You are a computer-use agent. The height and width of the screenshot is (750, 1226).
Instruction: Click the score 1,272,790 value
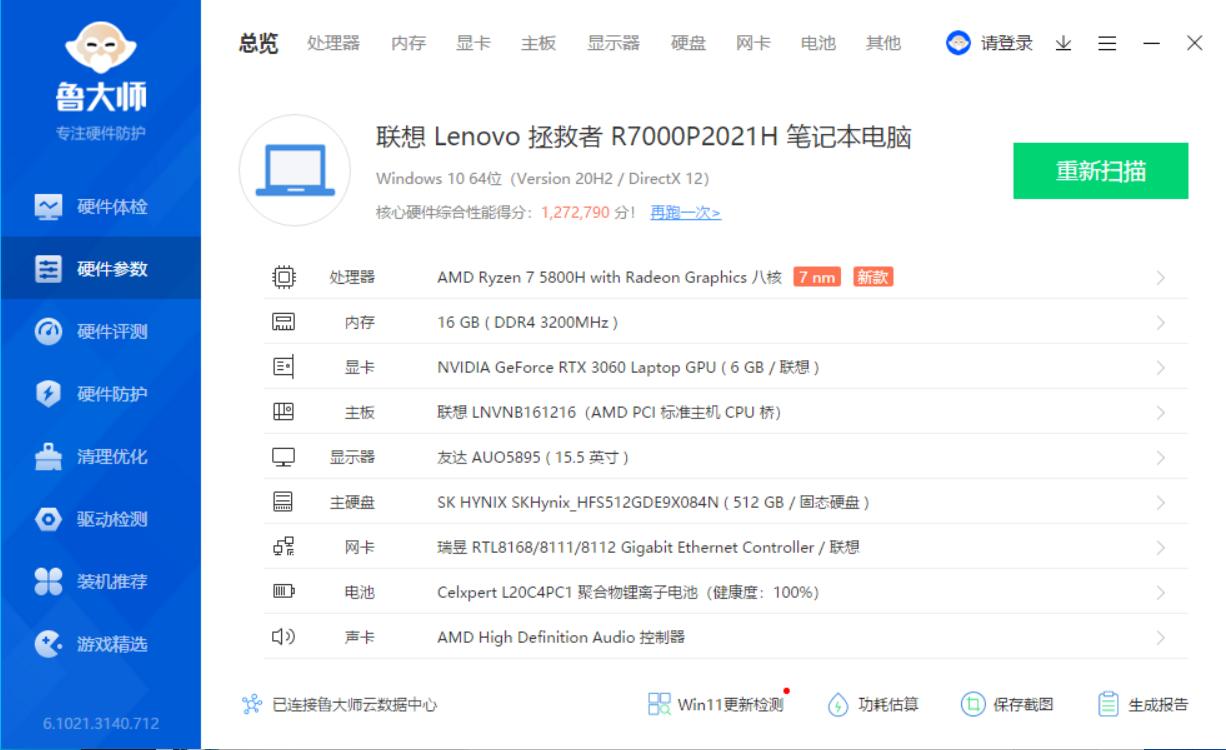[x=575, y=212]
